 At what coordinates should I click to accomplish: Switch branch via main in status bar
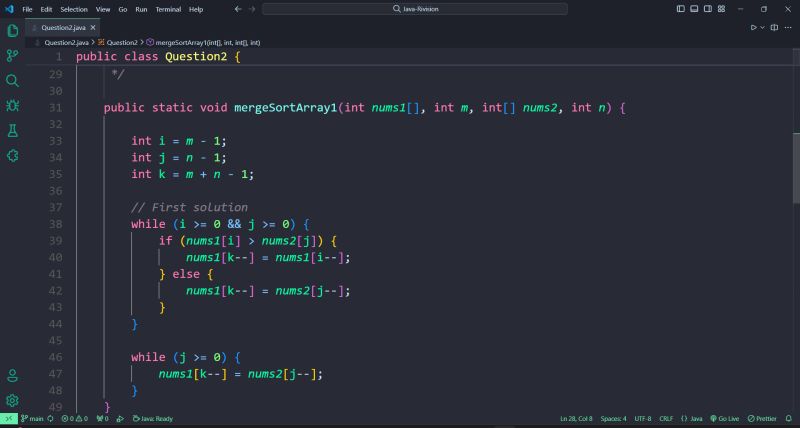pyautogui.click(x=32, y=419)
